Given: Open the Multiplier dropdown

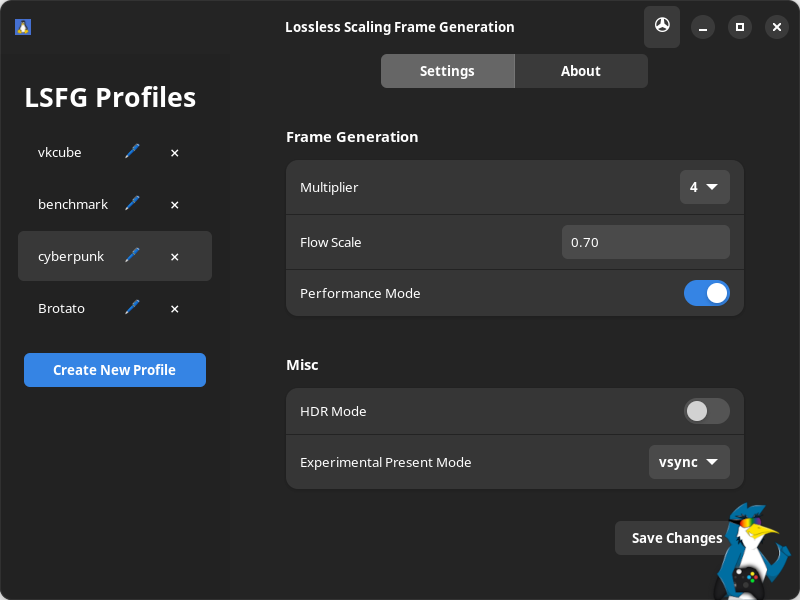Looking at the screenshot, I should tap(705, 187).
